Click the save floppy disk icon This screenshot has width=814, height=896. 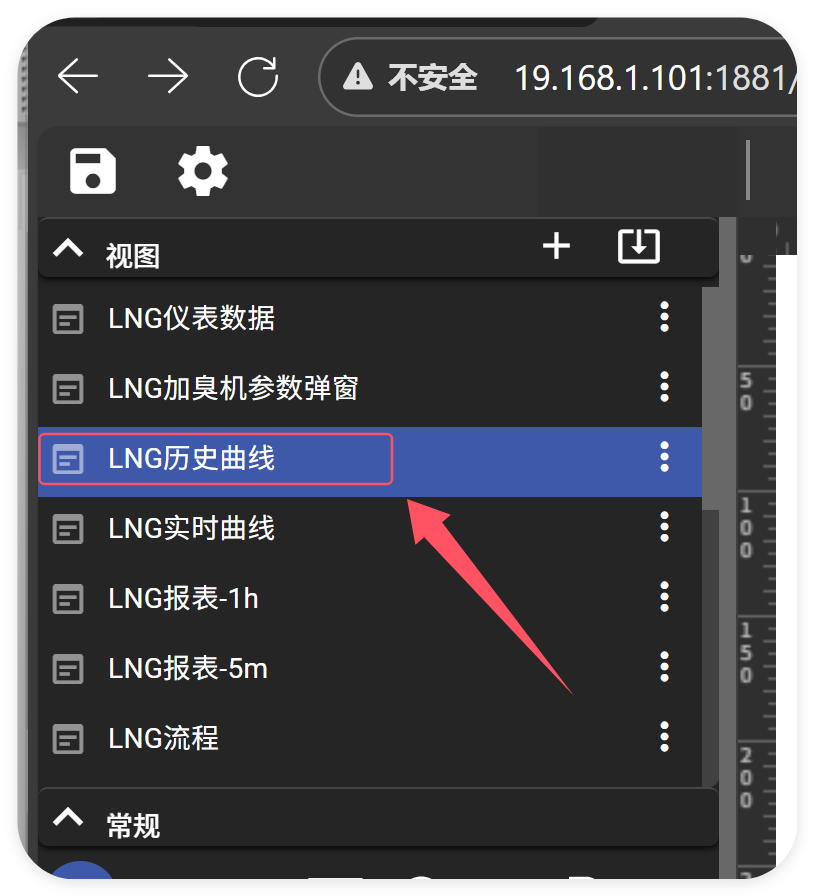[x=93, y=171]
